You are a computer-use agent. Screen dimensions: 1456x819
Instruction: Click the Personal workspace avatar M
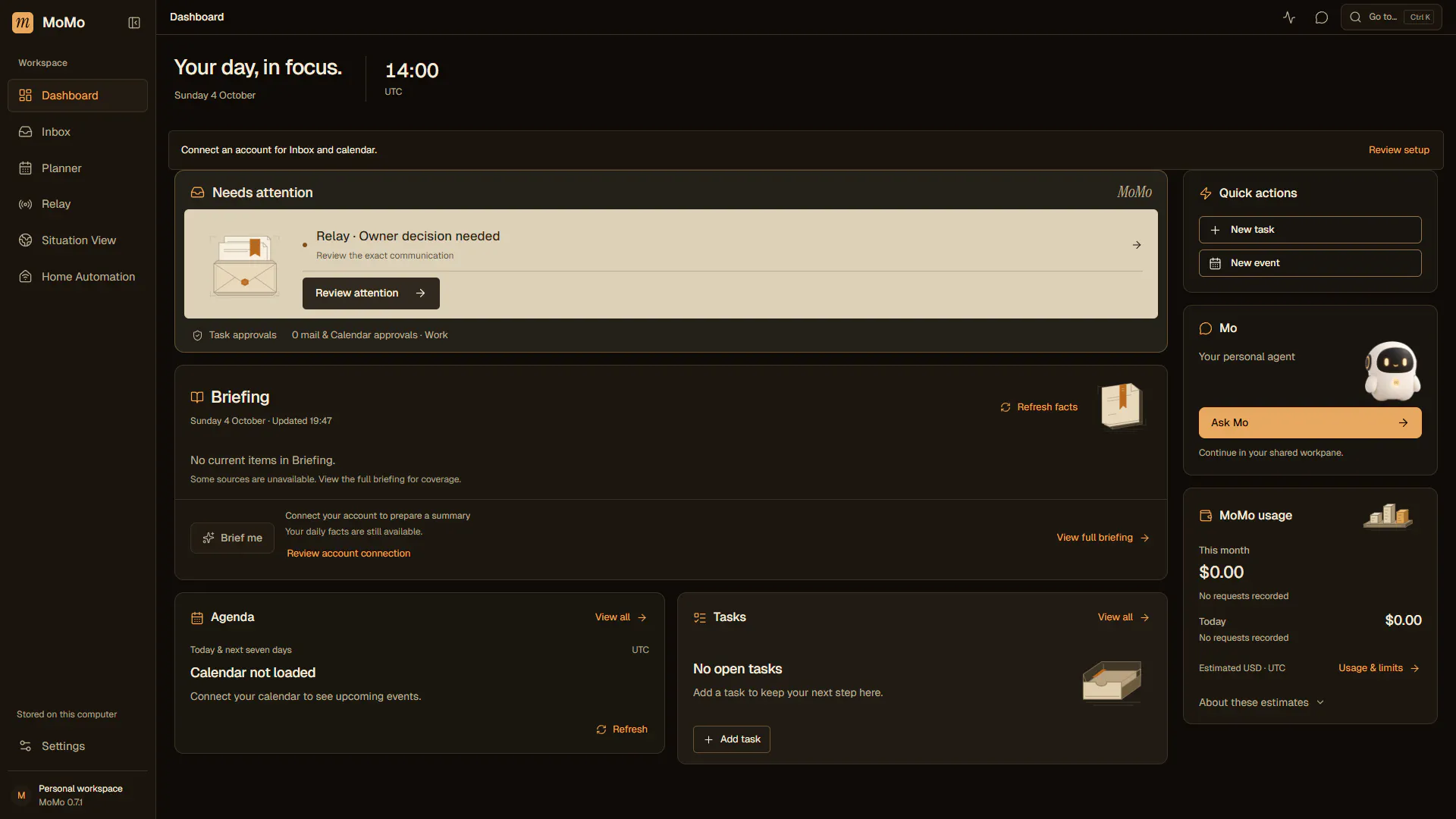21,795
